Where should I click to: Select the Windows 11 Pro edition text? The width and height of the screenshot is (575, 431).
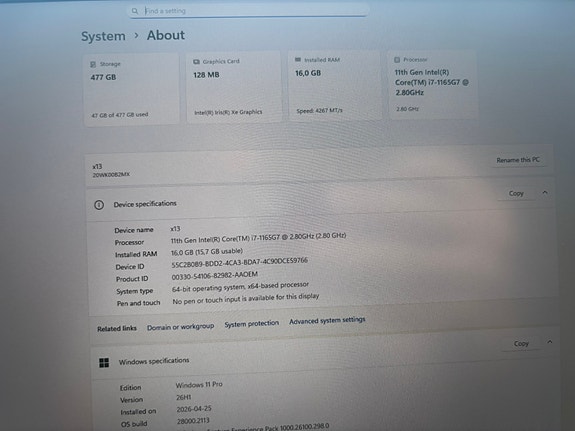pyautogui.click(x=199, y=385)
